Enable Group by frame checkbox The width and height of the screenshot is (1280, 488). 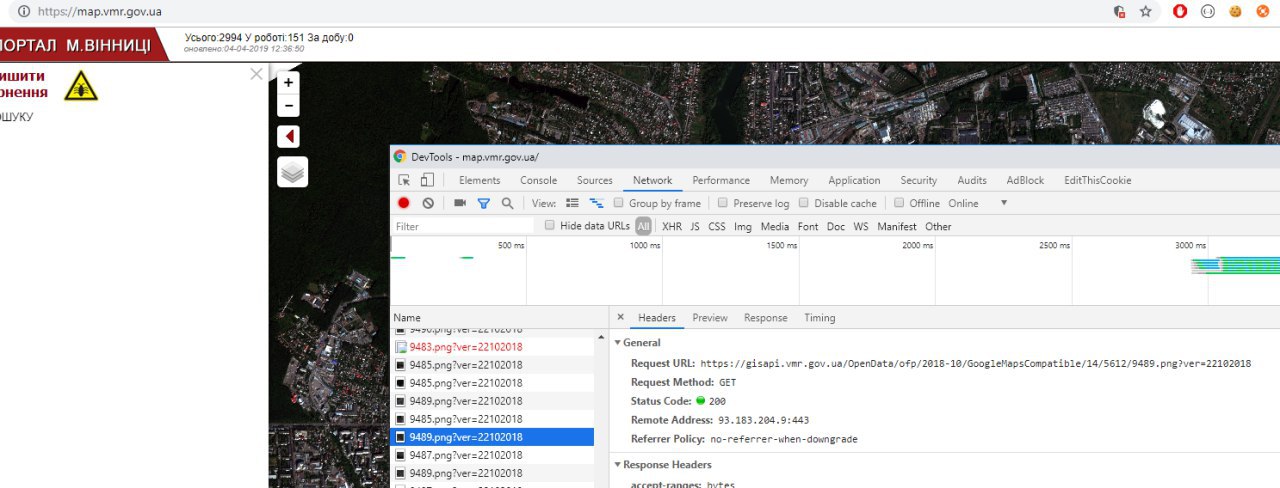point(619,203)
